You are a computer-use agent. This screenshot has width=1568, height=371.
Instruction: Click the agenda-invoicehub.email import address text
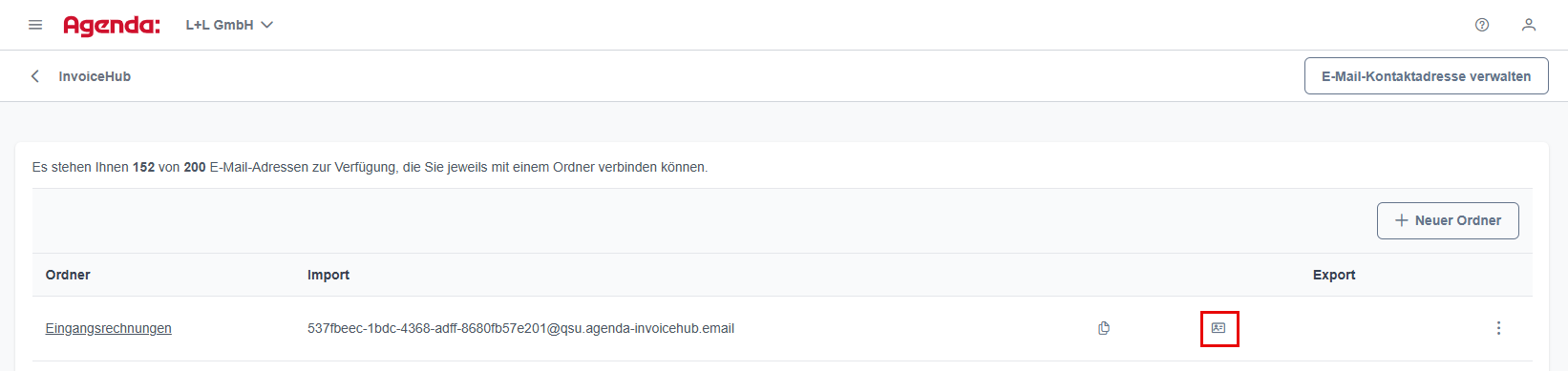click(x=520, y=328)
